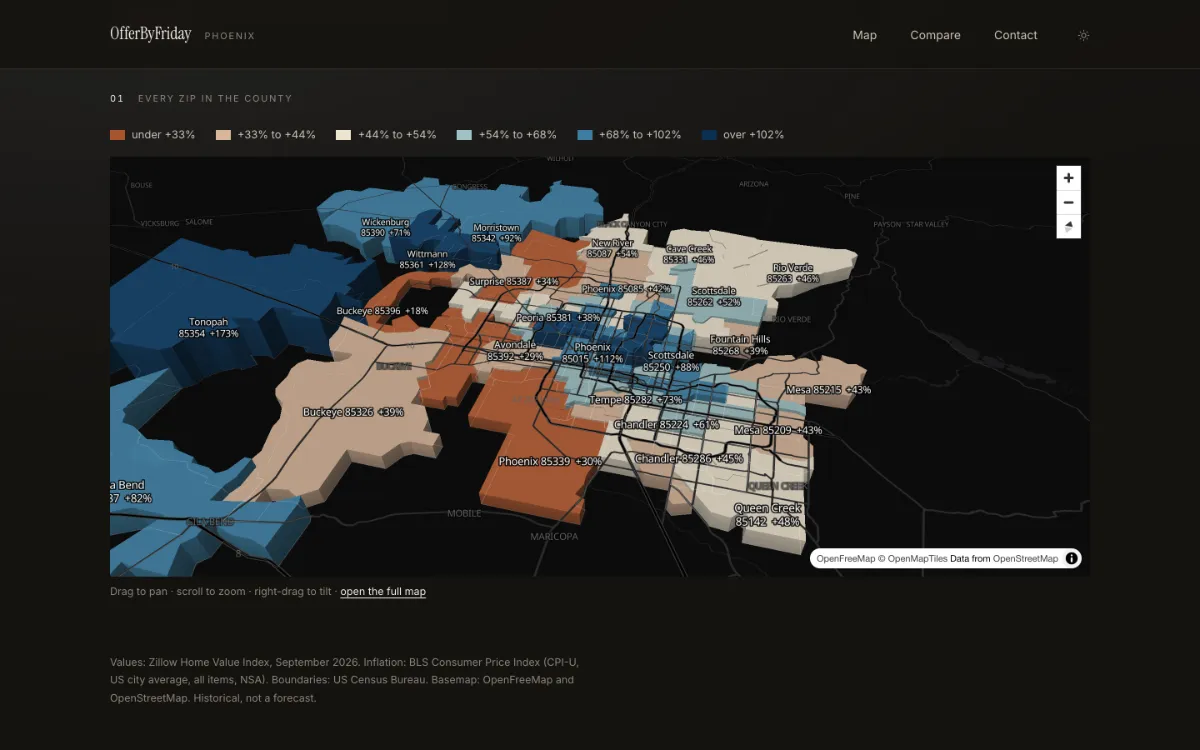The image size is (1200, 750).
Task: Reset map bearing with compass button
Action: click(1069, 226)
